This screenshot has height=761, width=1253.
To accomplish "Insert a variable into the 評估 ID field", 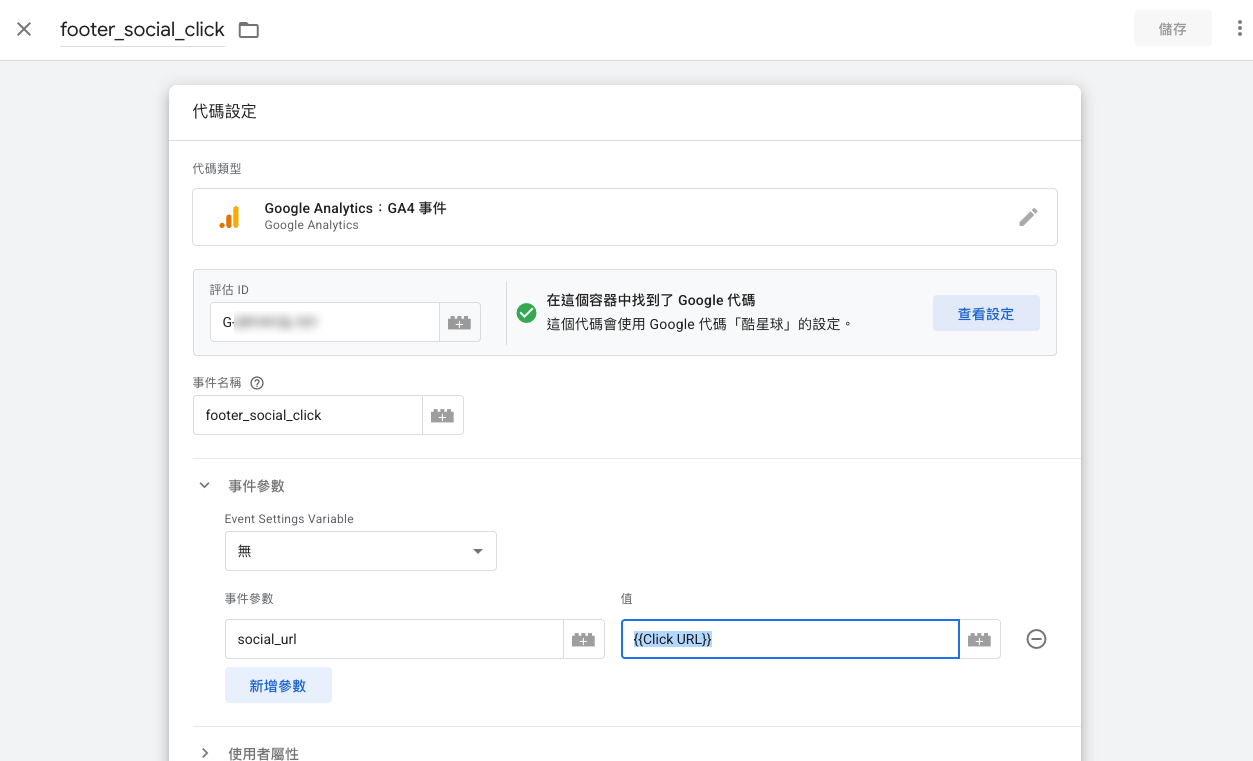I will click(460, 321).
